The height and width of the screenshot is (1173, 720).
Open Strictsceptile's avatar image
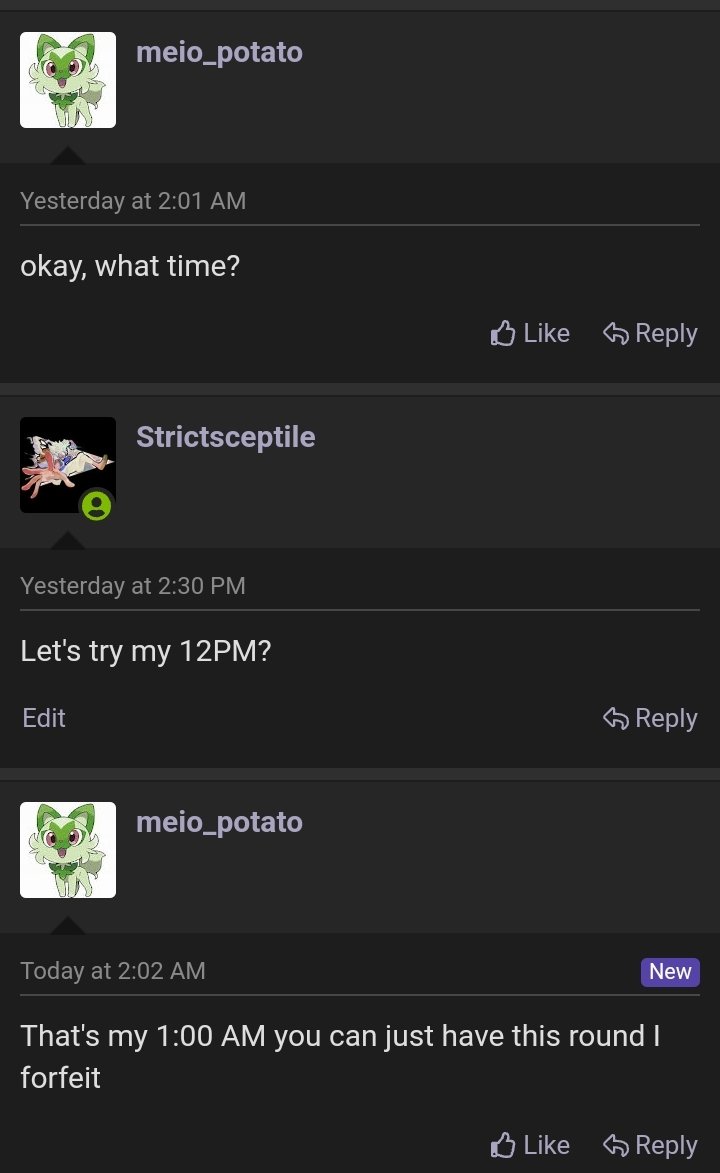point(62,460)
